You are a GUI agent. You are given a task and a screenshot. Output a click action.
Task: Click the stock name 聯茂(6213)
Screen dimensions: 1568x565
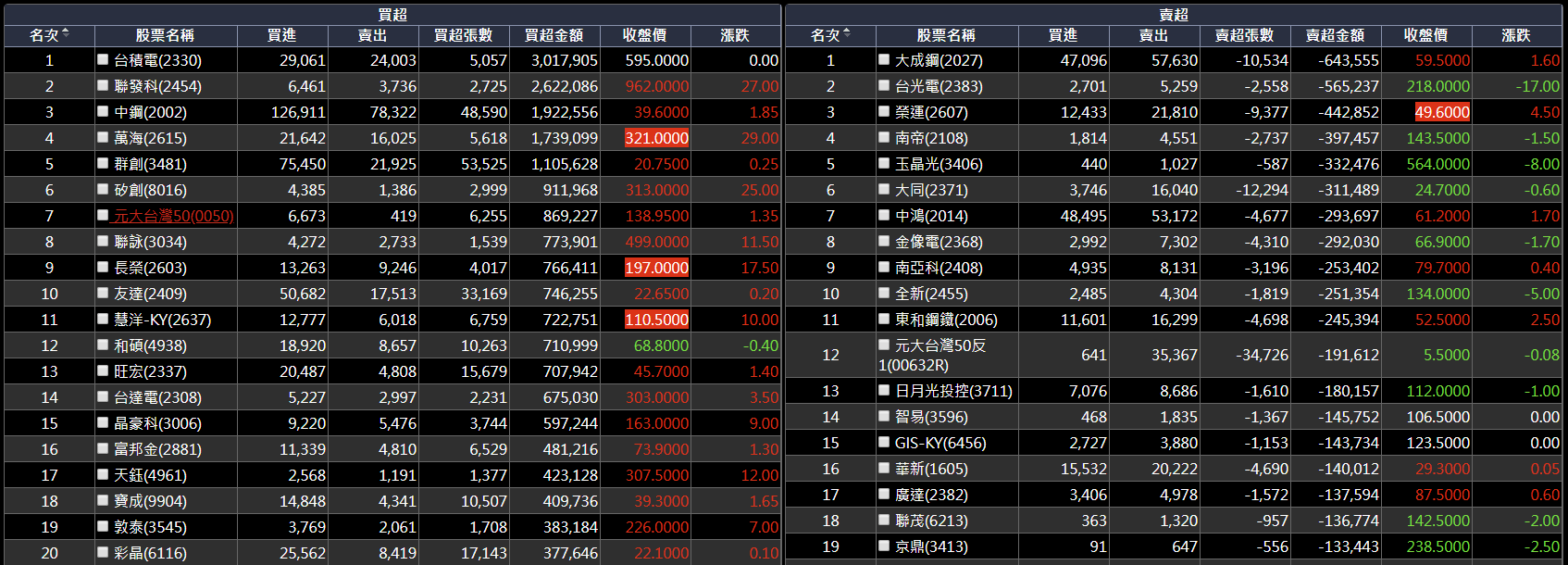click(x=931, y=521)
